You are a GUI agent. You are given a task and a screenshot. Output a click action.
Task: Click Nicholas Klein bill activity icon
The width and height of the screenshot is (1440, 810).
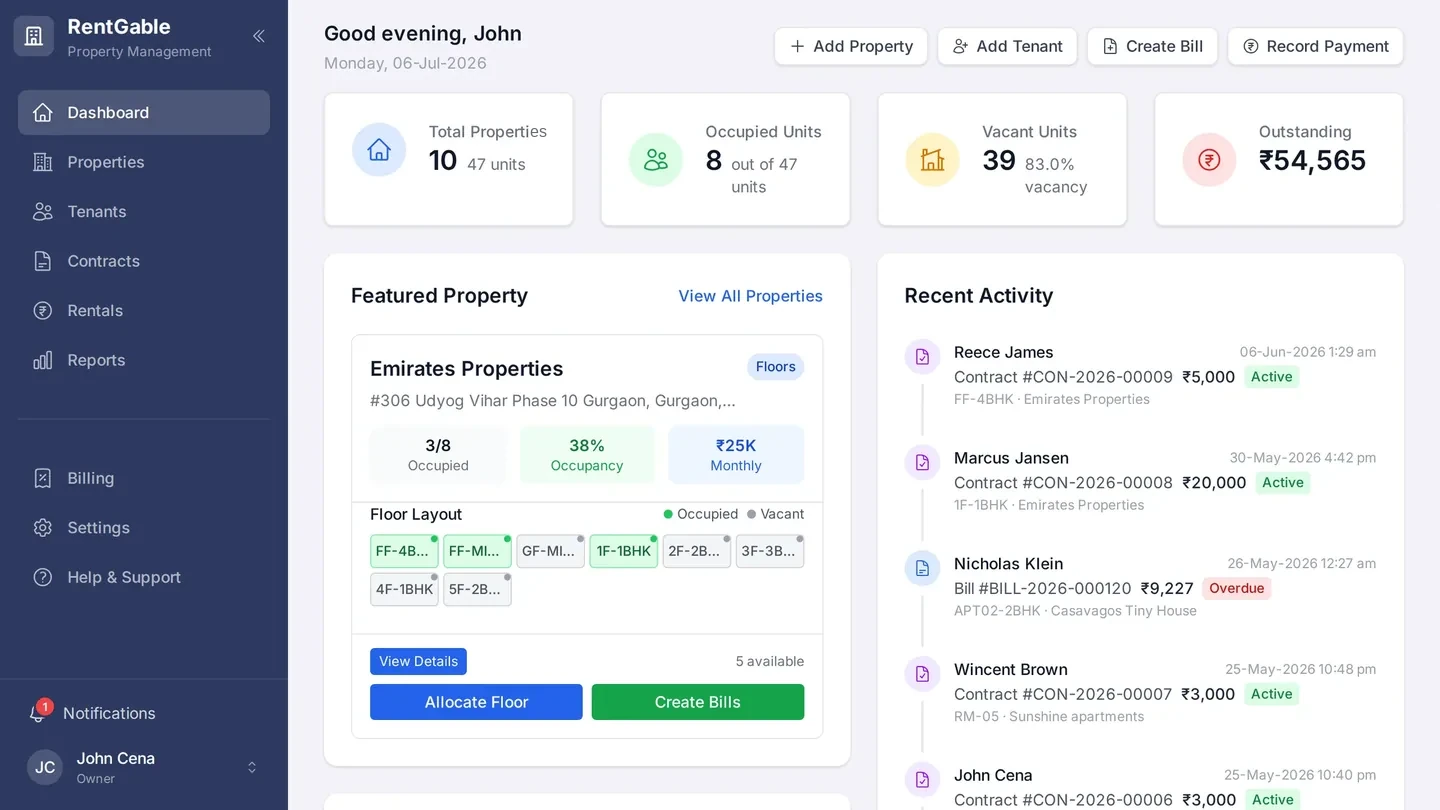click(922, 569)
